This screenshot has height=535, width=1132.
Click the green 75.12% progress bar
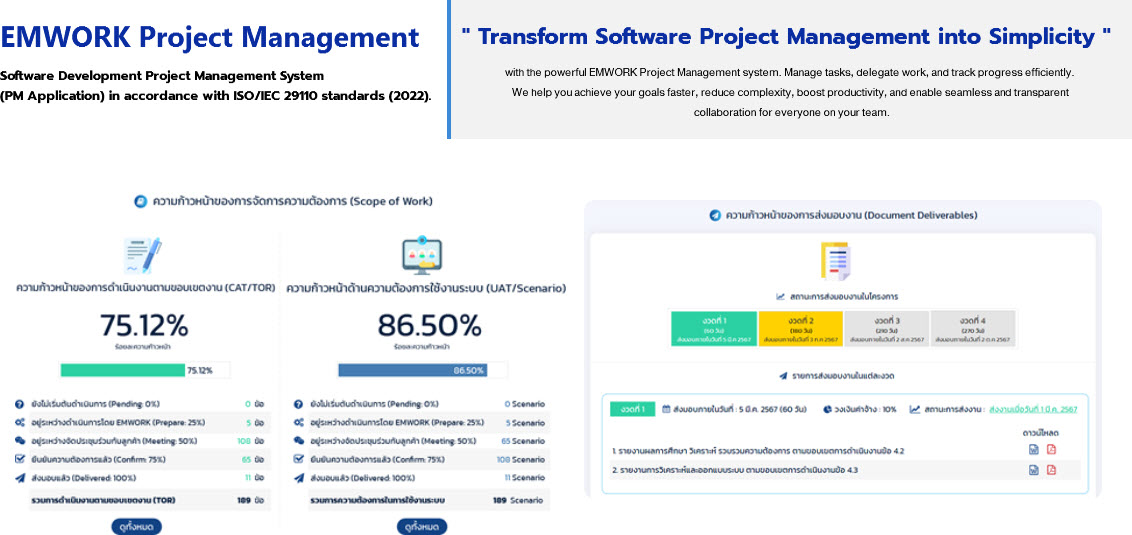click(123, 370)
